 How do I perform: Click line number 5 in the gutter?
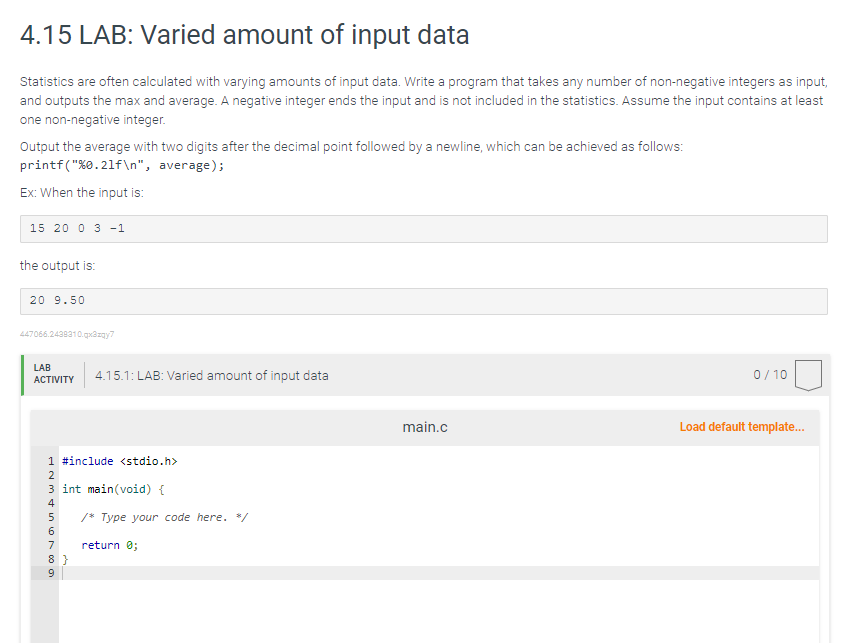coord(50,517)
